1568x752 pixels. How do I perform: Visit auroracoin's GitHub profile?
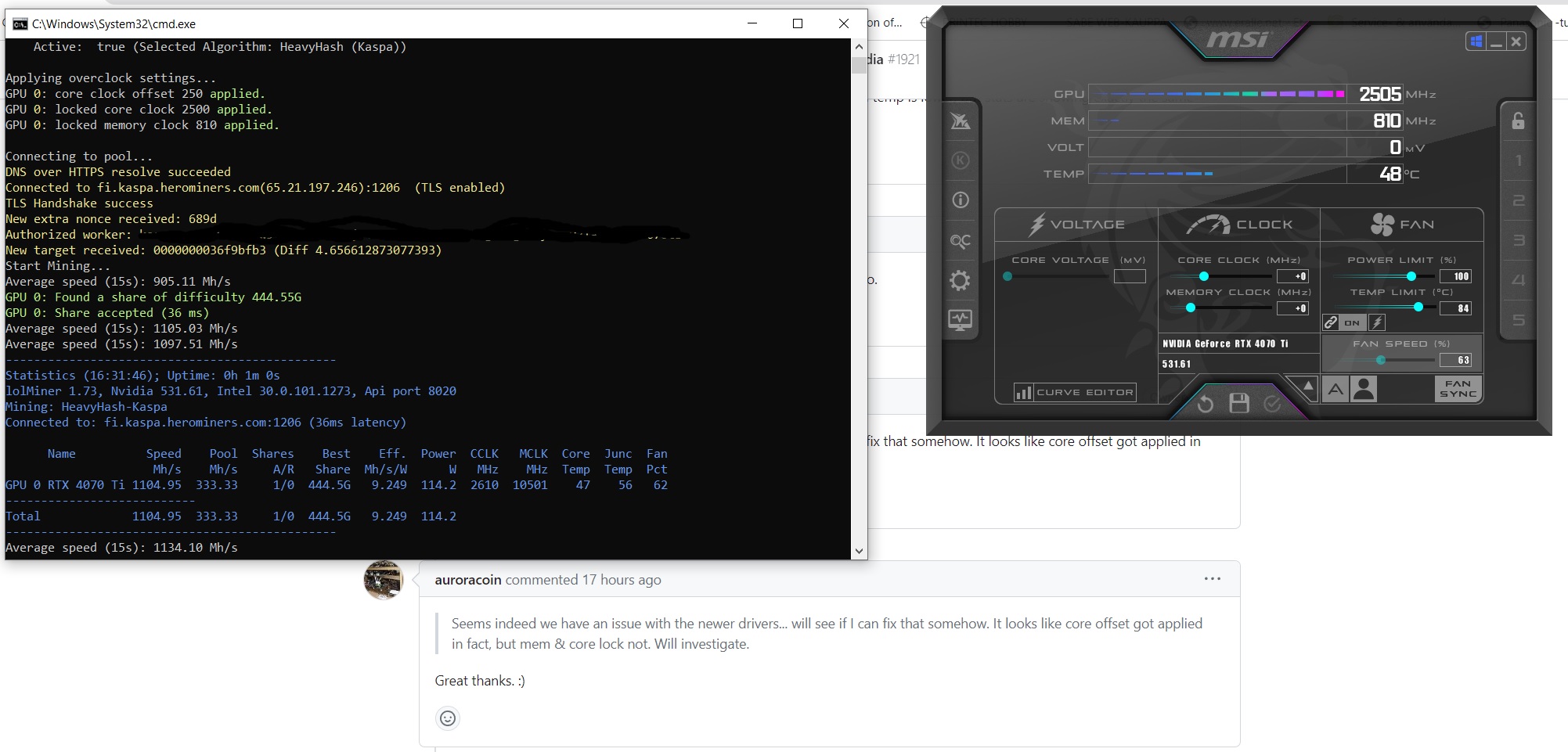pyautogui.click(x=467, y=579)
